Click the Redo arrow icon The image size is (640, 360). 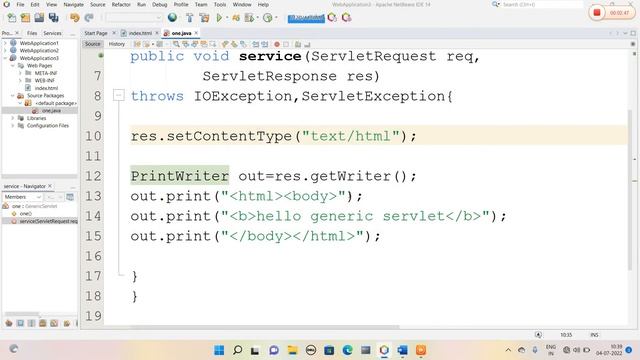(89, 18)
